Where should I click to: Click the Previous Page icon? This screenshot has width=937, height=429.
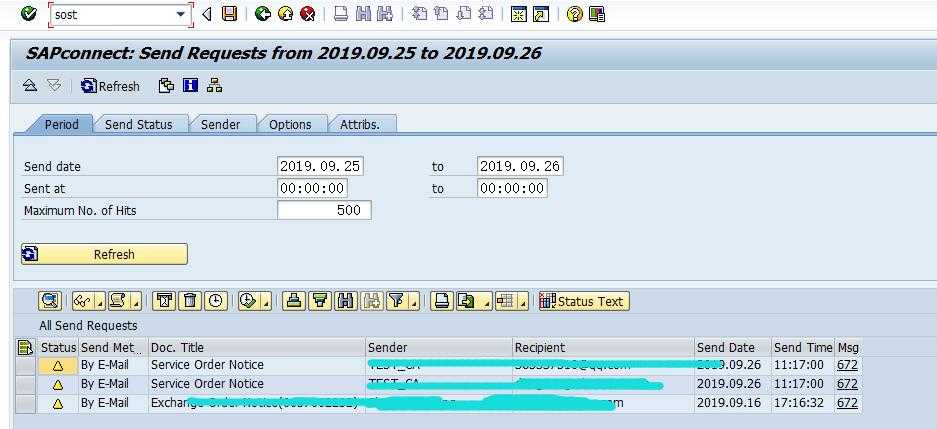click(442, 14)
